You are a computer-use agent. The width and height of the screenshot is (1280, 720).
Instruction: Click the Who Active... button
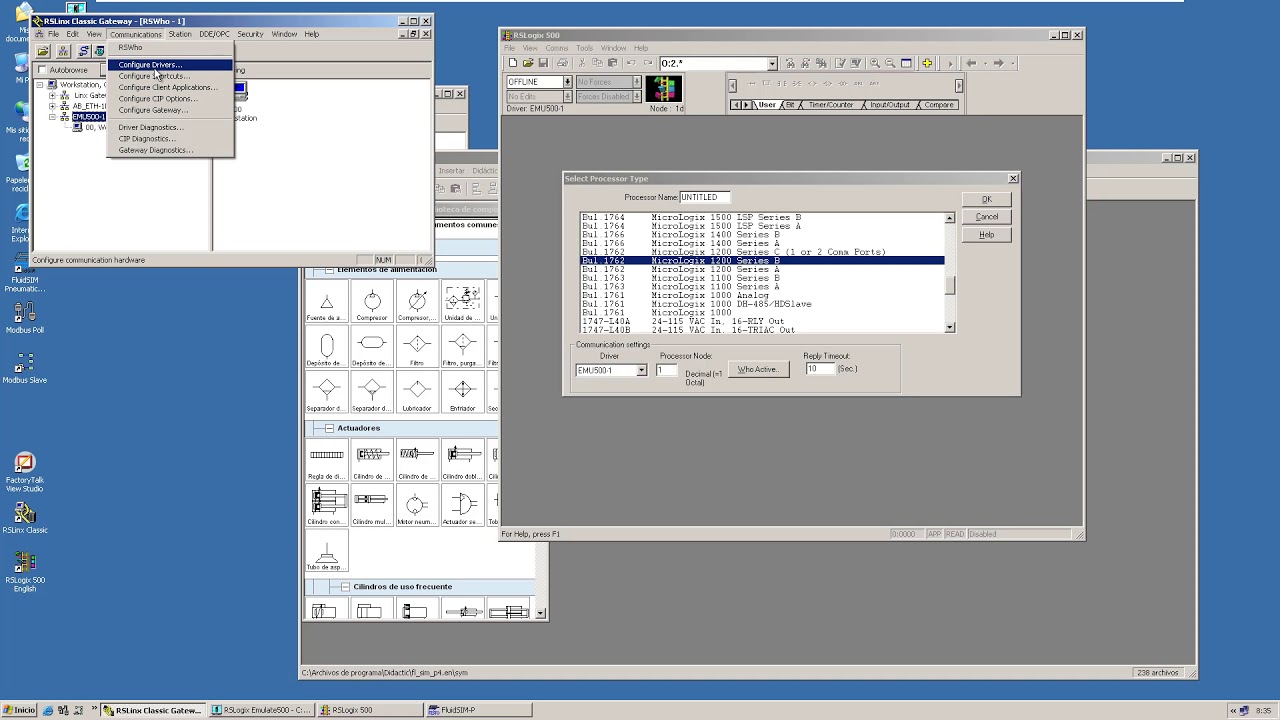(757, 369)
